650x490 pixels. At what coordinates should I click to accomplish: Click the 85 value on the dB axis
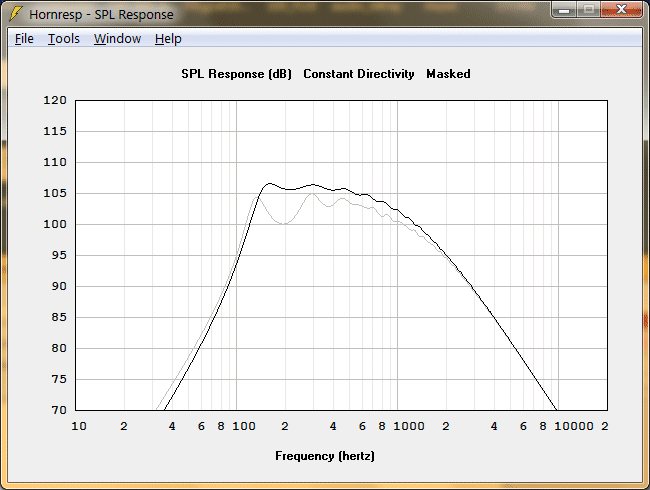coord(58,317)
